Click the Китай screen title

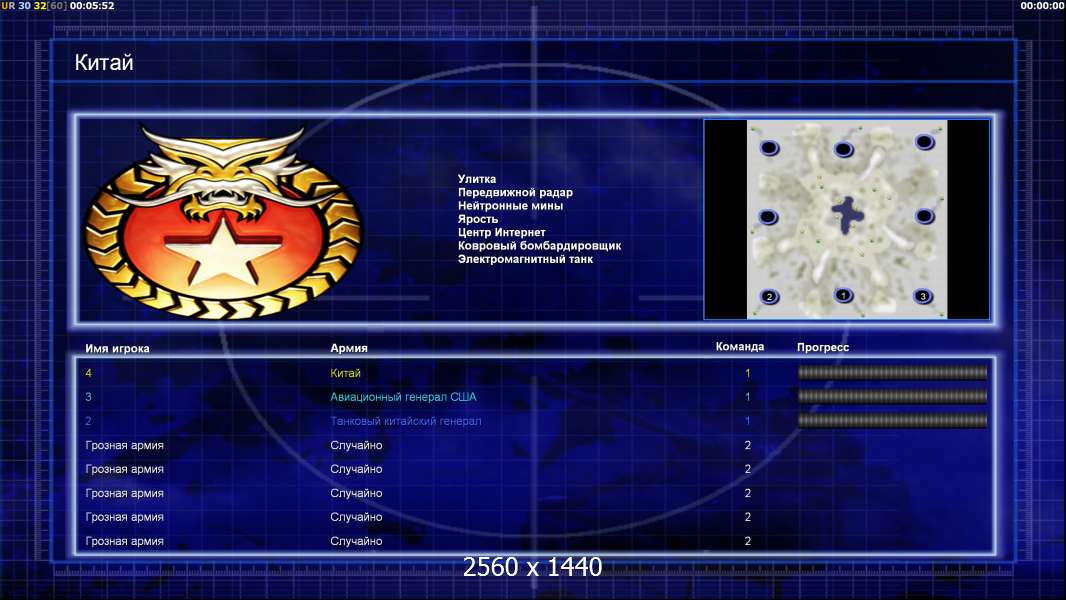coord(104,63)
